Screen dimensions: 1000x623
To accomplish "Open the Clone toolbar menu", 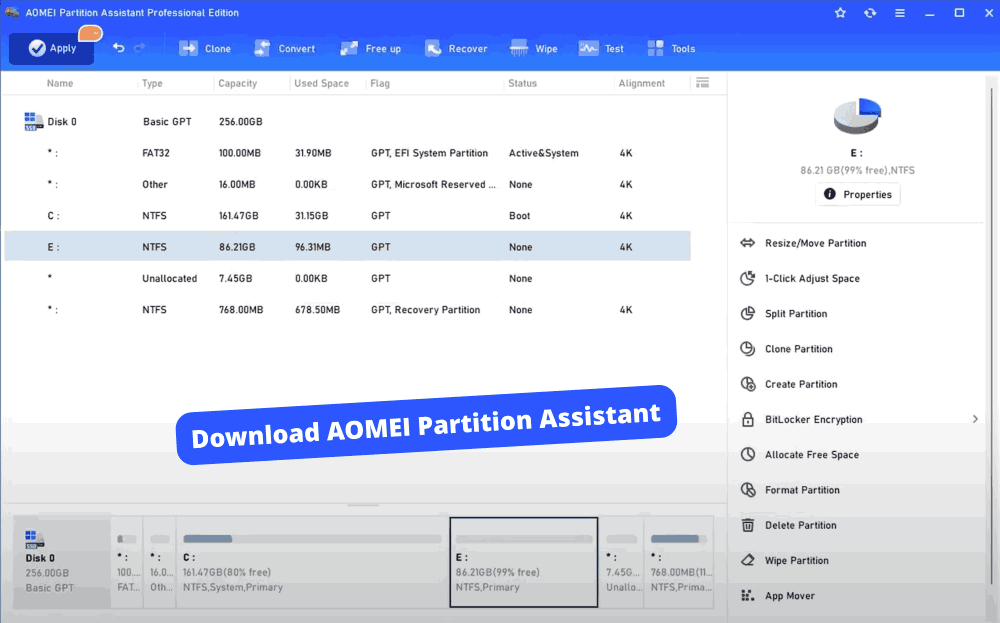I will (x=205, y=48).
